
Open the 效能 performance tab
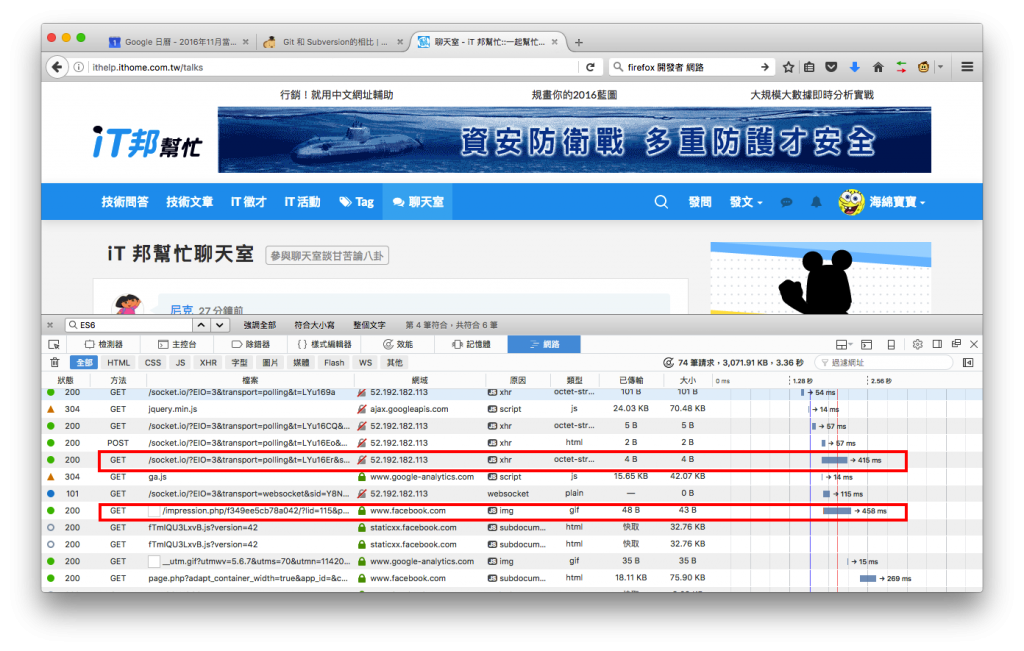click(x=398, y=344)
